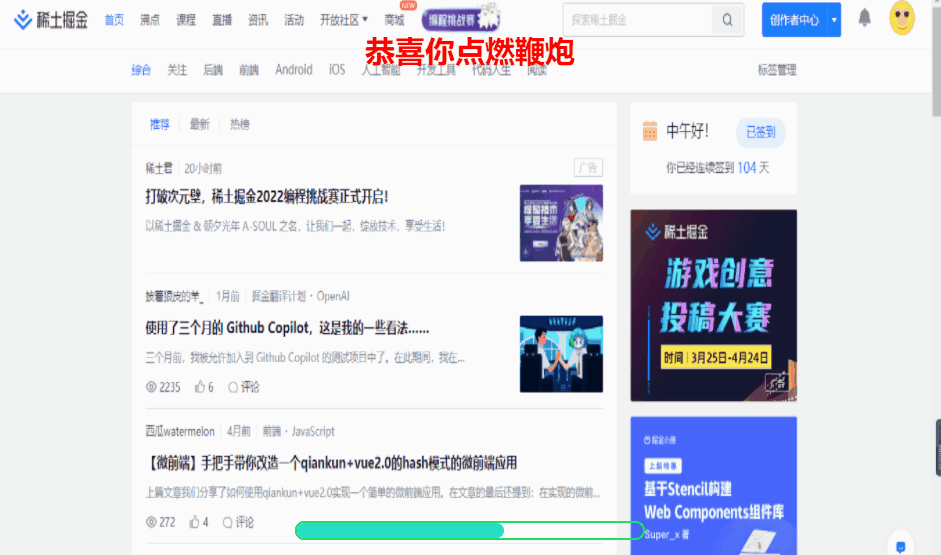Select the 后端 category tab
Screen dimensions: 941x555
click(213, 70)
